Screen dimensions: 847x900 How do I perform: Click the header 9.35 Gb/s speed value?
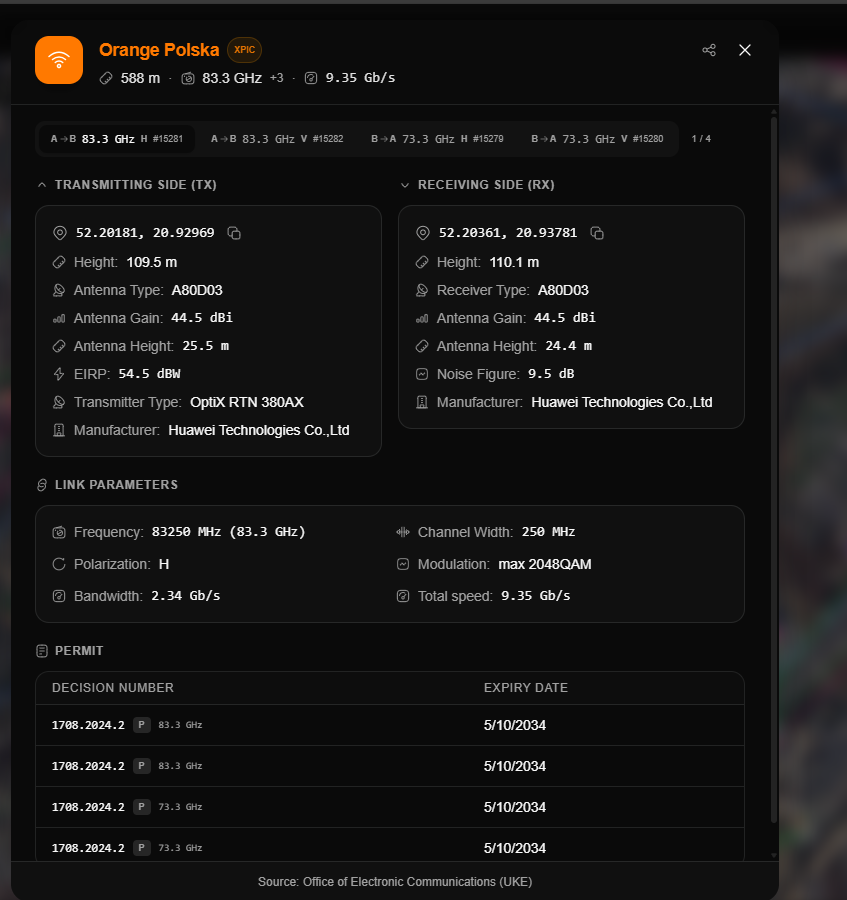click(x=360, y=77)
